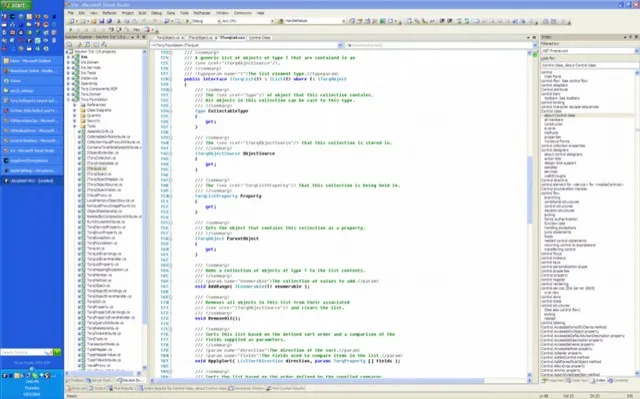The width and height of the screenshot is (640, 399).
Task: Select the Security folder in Solution Explorer
Action: (93, 121)
